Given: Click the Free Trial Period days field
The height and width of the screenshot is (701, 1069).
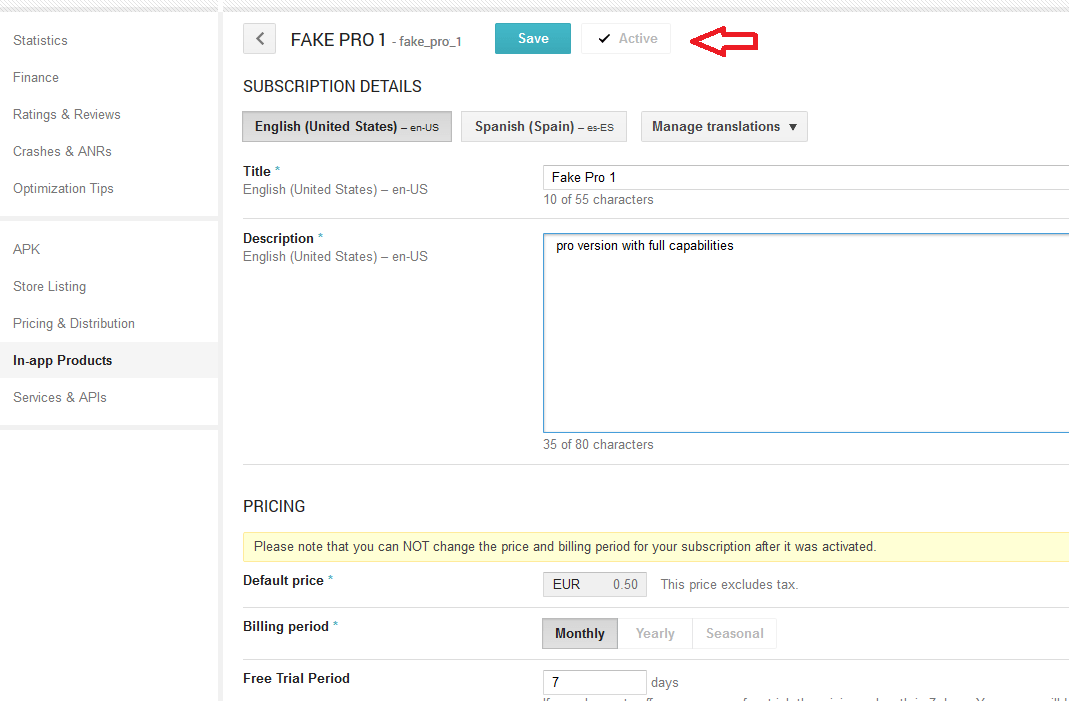Looking at the screenshot, I should (x=594, y=682).
